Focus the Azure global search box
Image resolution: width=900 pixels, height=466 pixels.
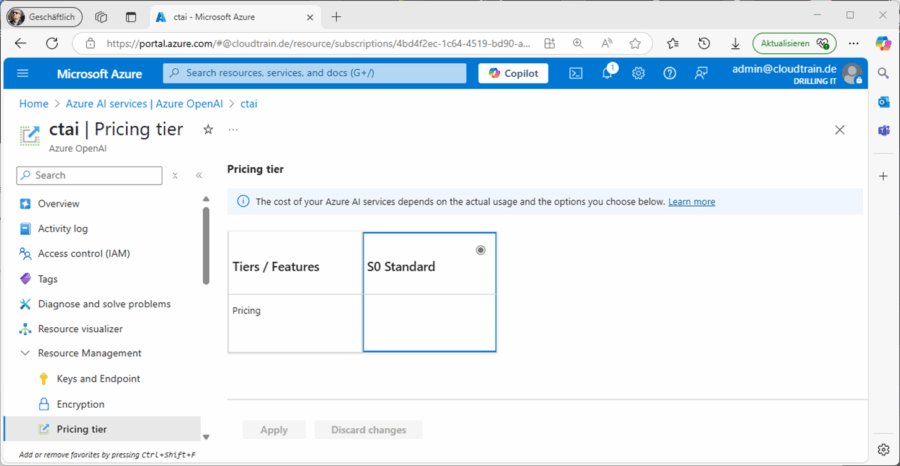[315, 73]
